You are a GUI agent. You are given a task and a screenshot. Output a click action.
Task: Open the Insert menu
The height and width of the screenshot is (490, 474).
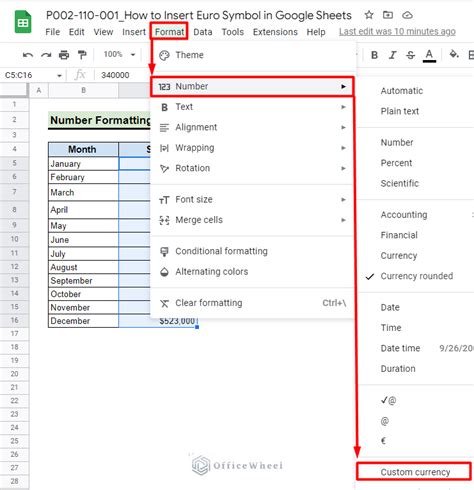[x=134, y=32]
